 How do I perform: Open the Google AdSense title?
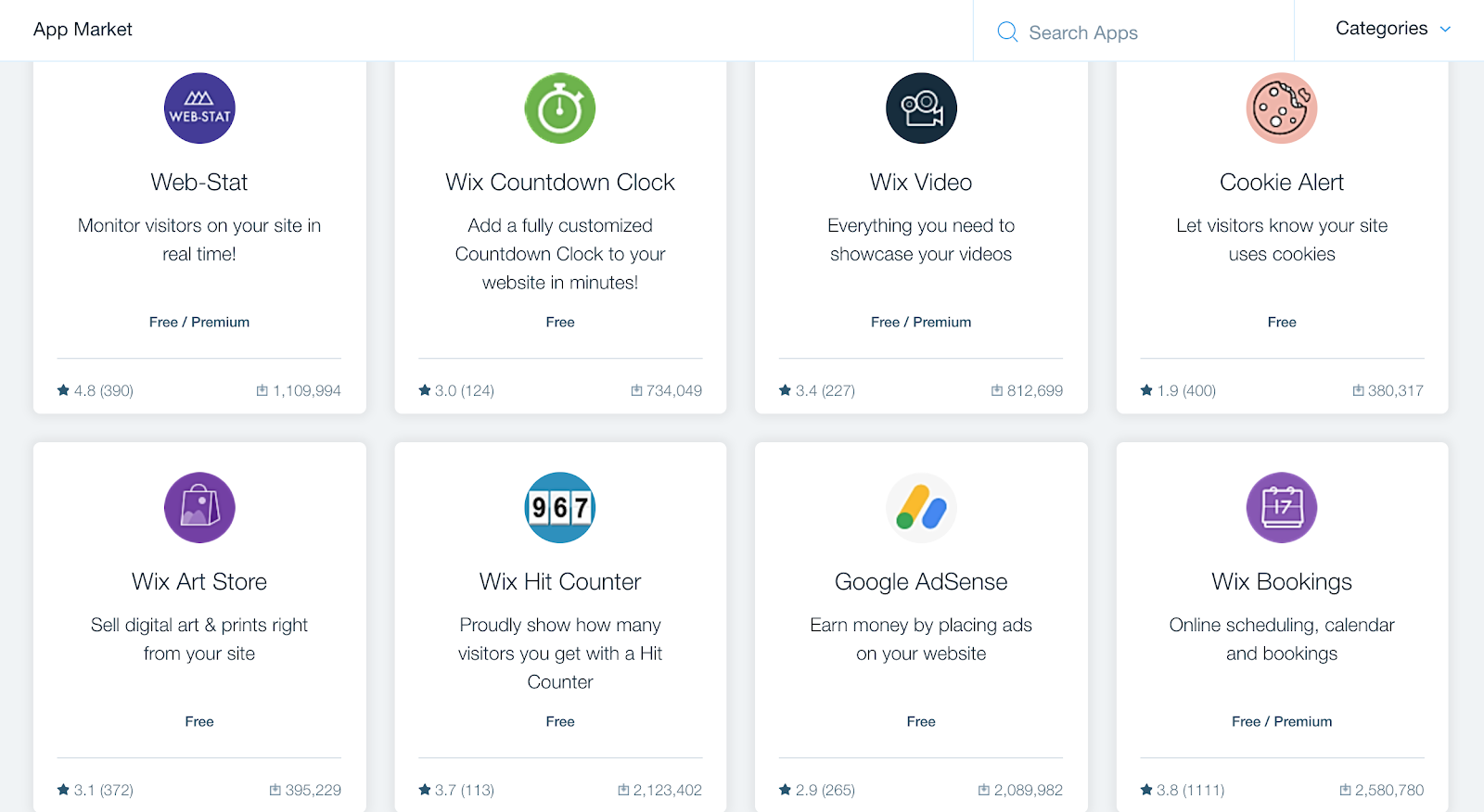pos(921,581)
